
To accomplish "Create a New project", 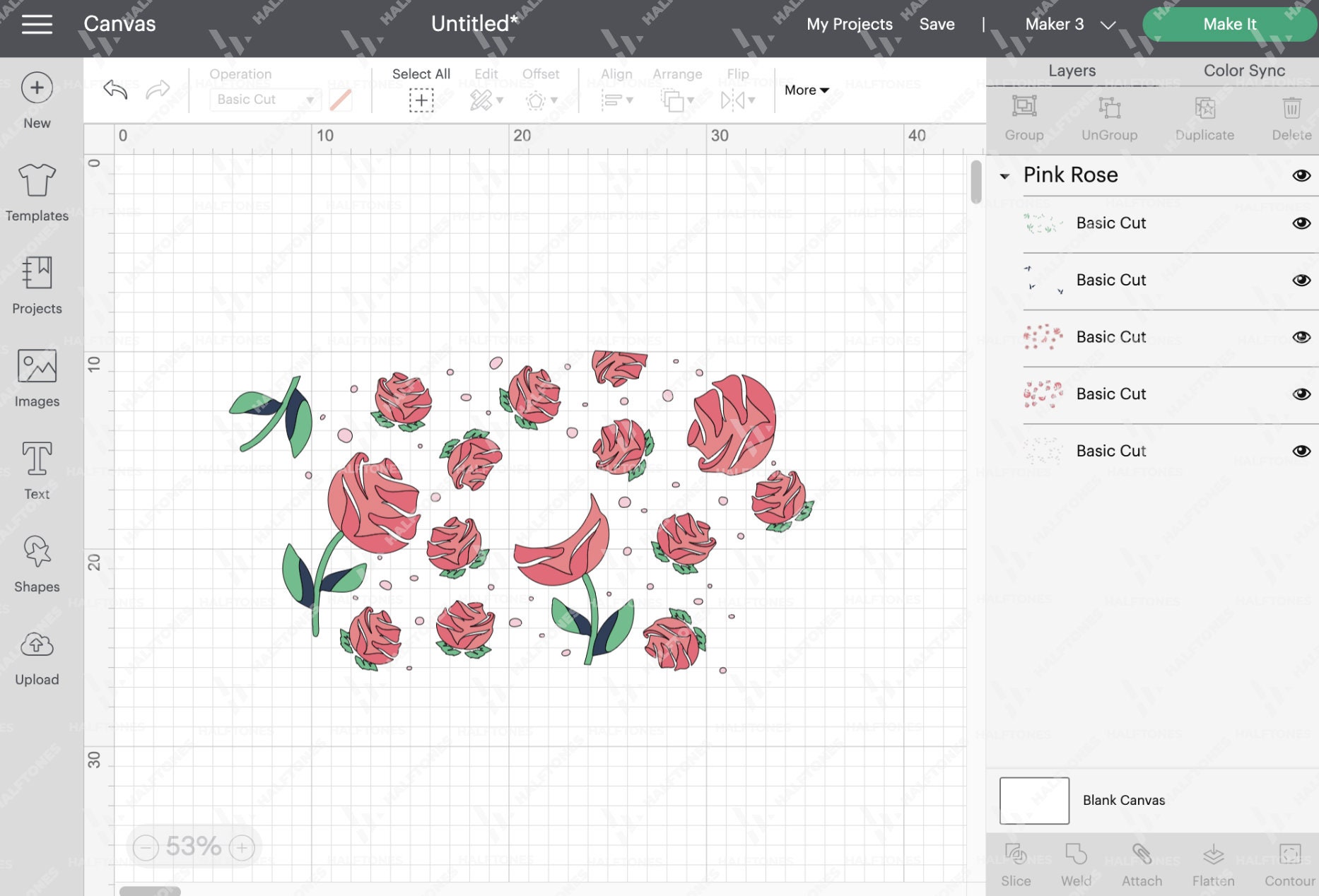I will point(37,101).
